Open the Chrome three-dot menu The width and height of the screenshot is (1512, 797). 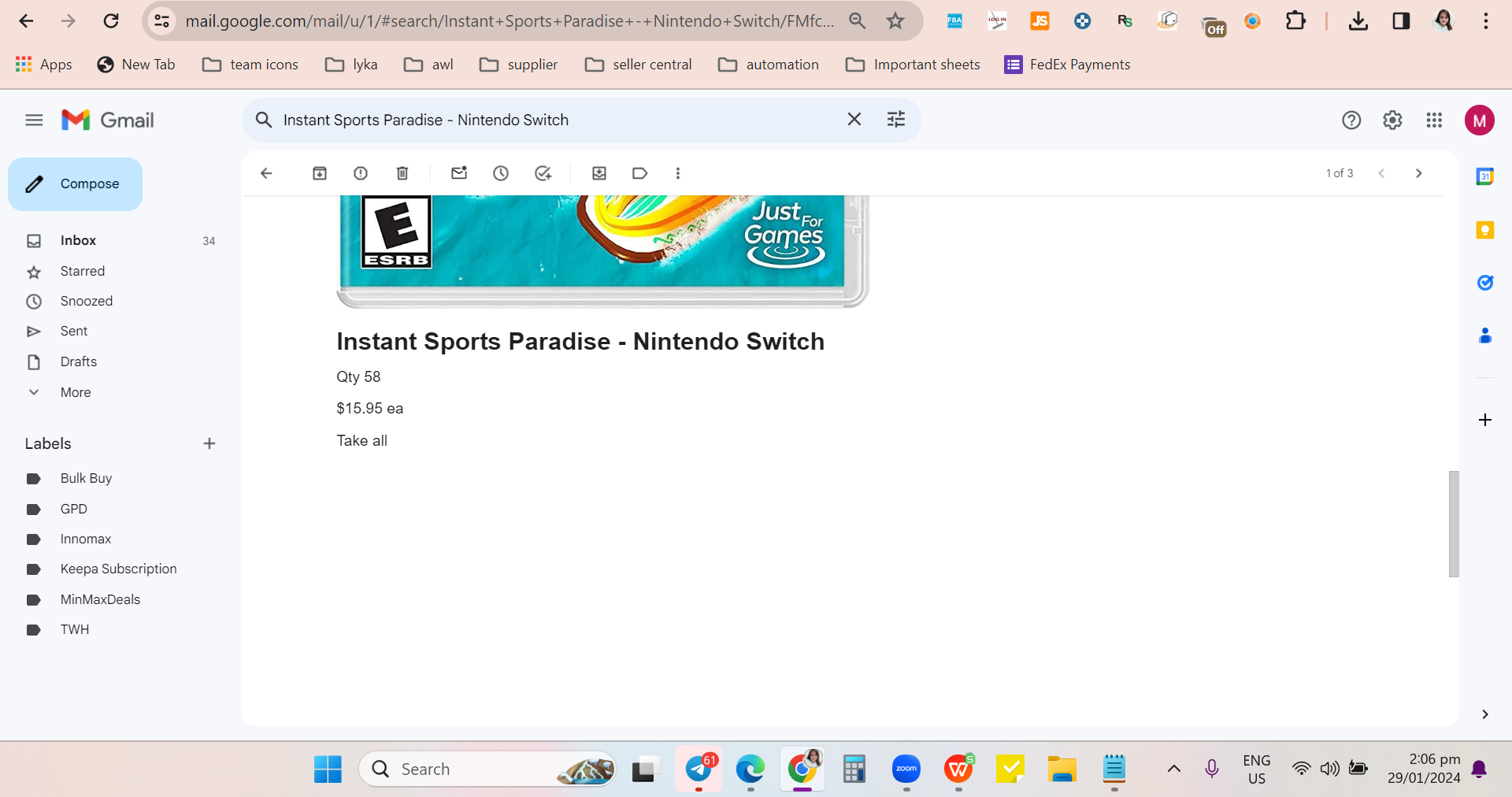[x=1485, y=21]
